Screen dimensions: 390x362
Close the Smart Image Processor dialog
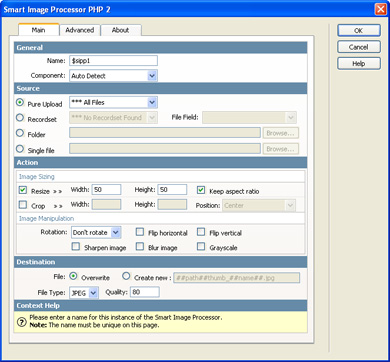click(380, 9)
